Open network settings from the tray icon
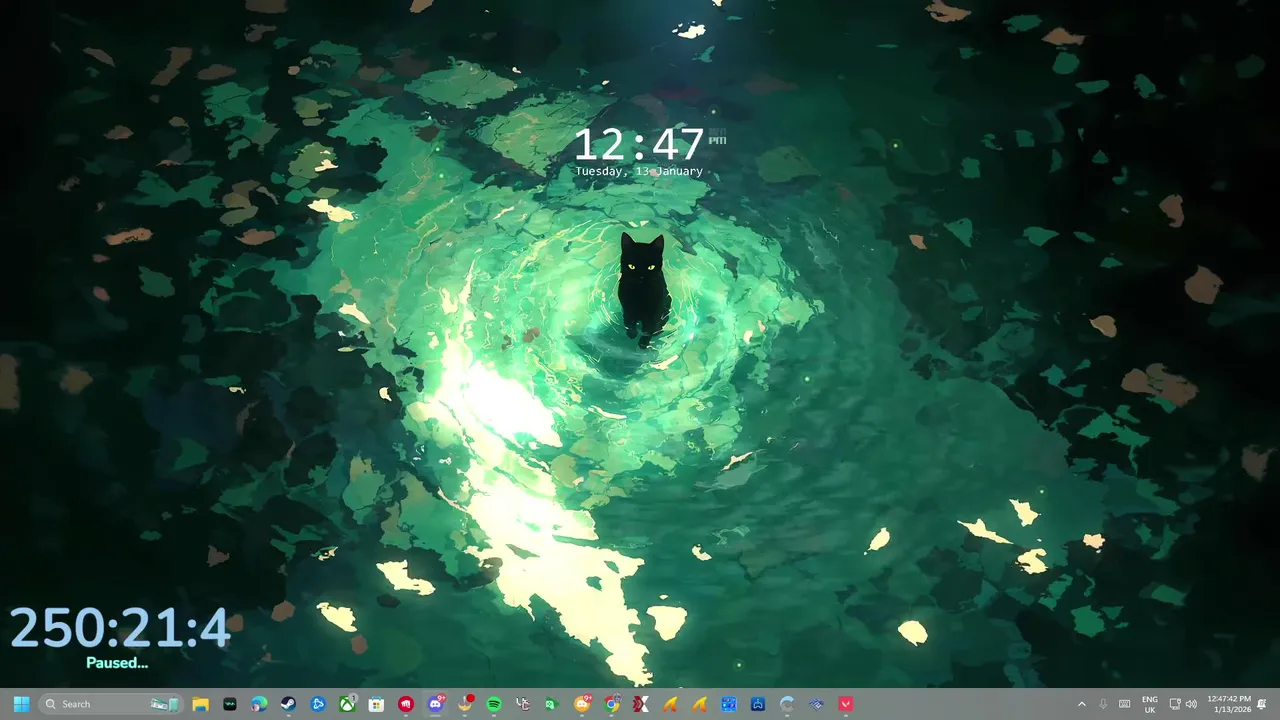Viewport: 1280px width, 720px height. (x=1175, y=704)
